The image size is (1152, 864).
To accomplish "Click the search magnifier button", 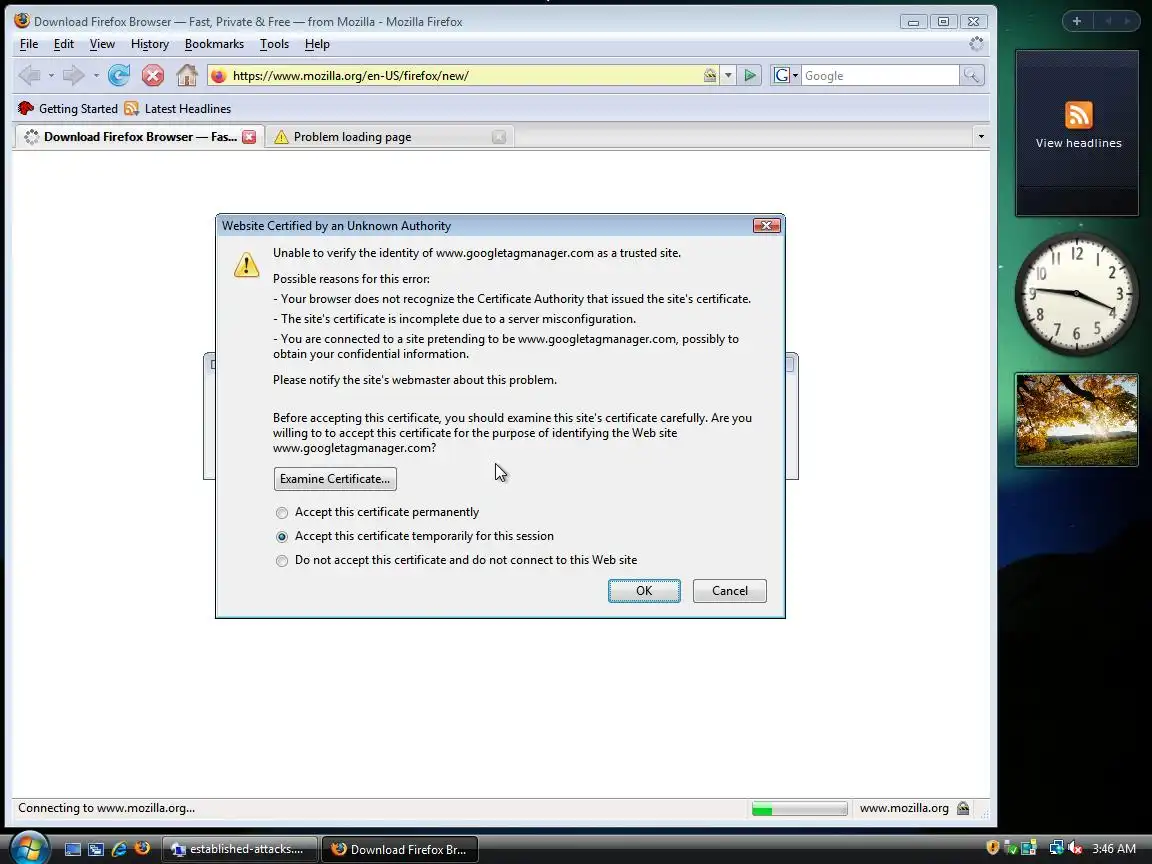I will point(971,75).
